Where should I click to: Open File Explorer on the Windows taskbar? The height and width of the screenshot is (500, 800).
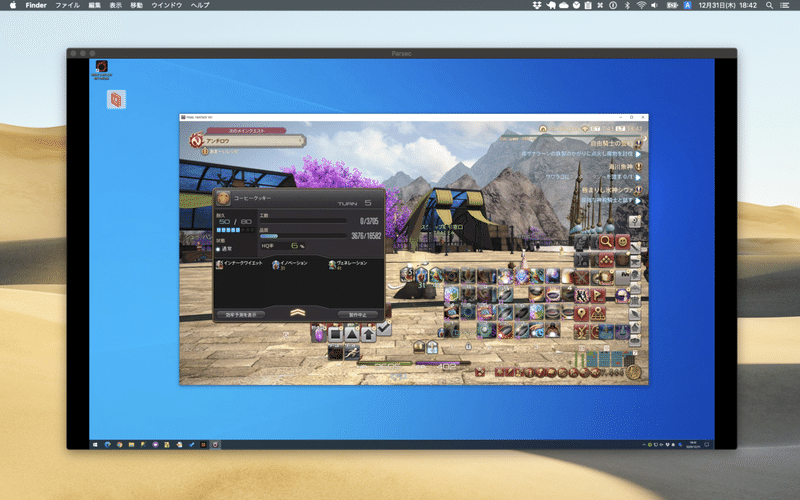(131, 444)
